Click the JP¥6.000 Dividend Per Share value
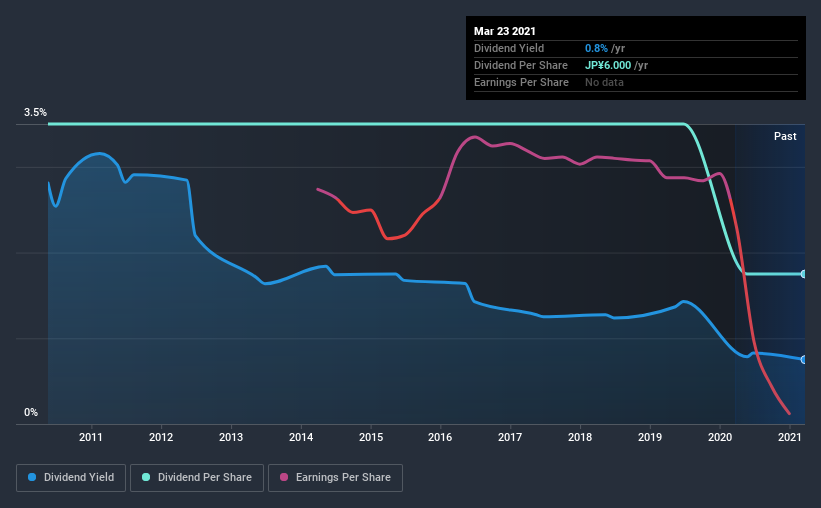 608,65
